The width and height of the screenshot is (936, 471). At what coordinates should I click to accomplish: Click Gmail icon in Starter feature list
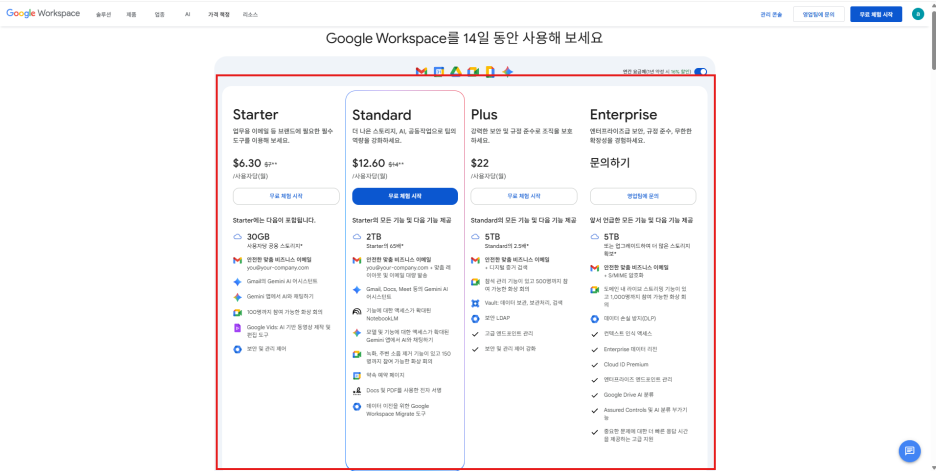[237, 260]
